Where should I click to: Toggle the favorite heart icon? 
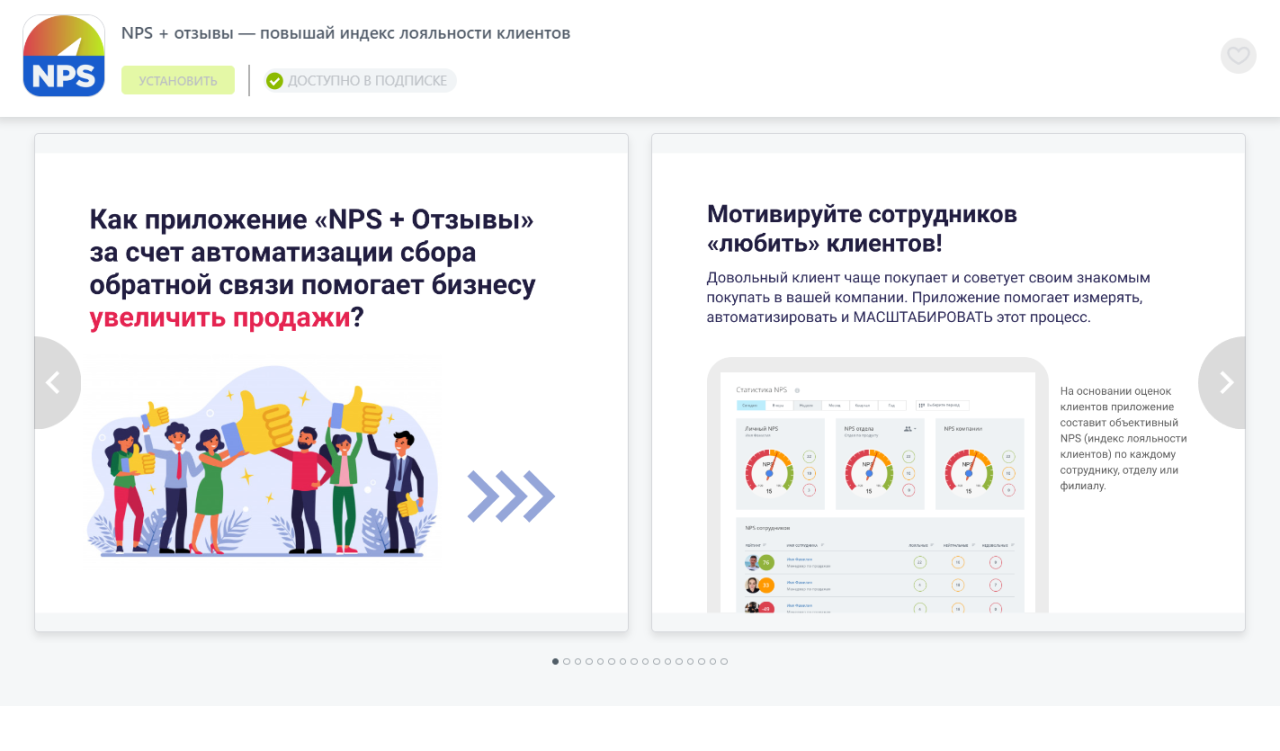tap(1238, 55)
